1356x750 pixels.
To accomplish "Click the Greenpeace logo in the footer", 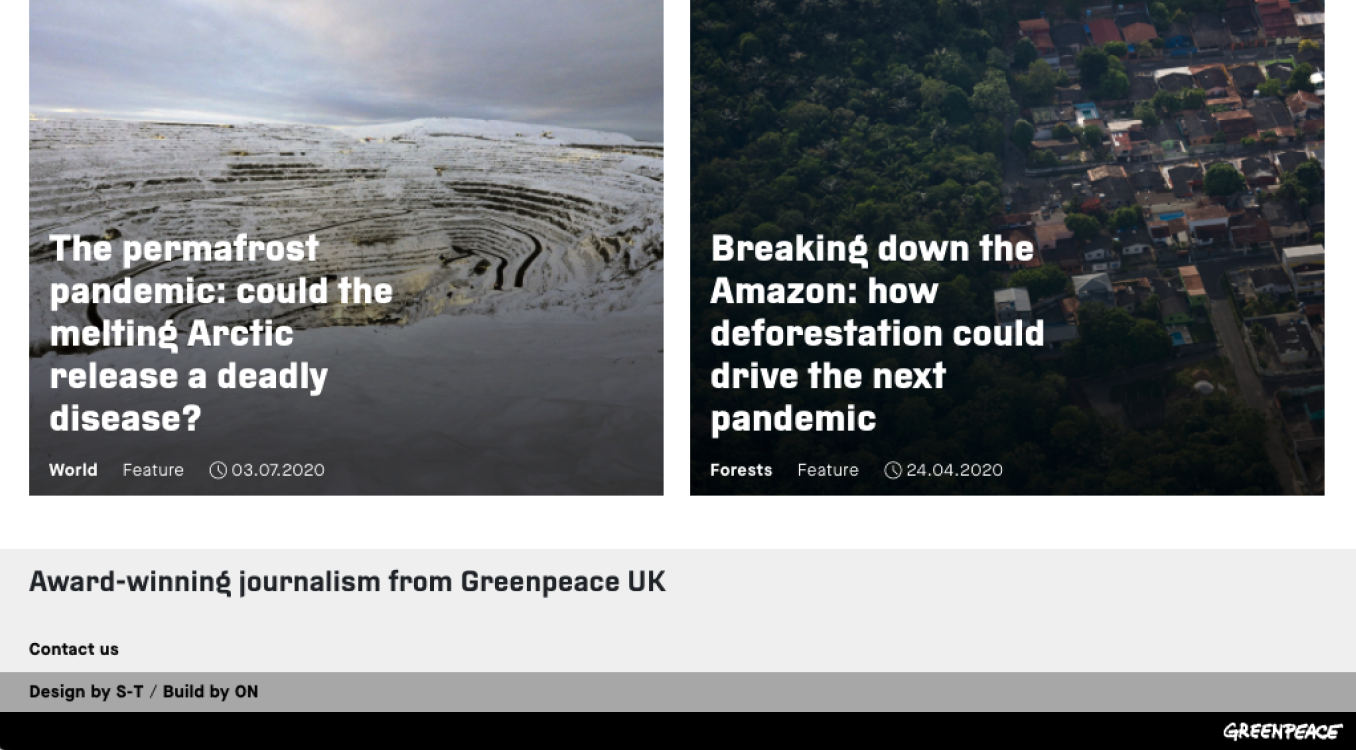I will click(1282, 731).
